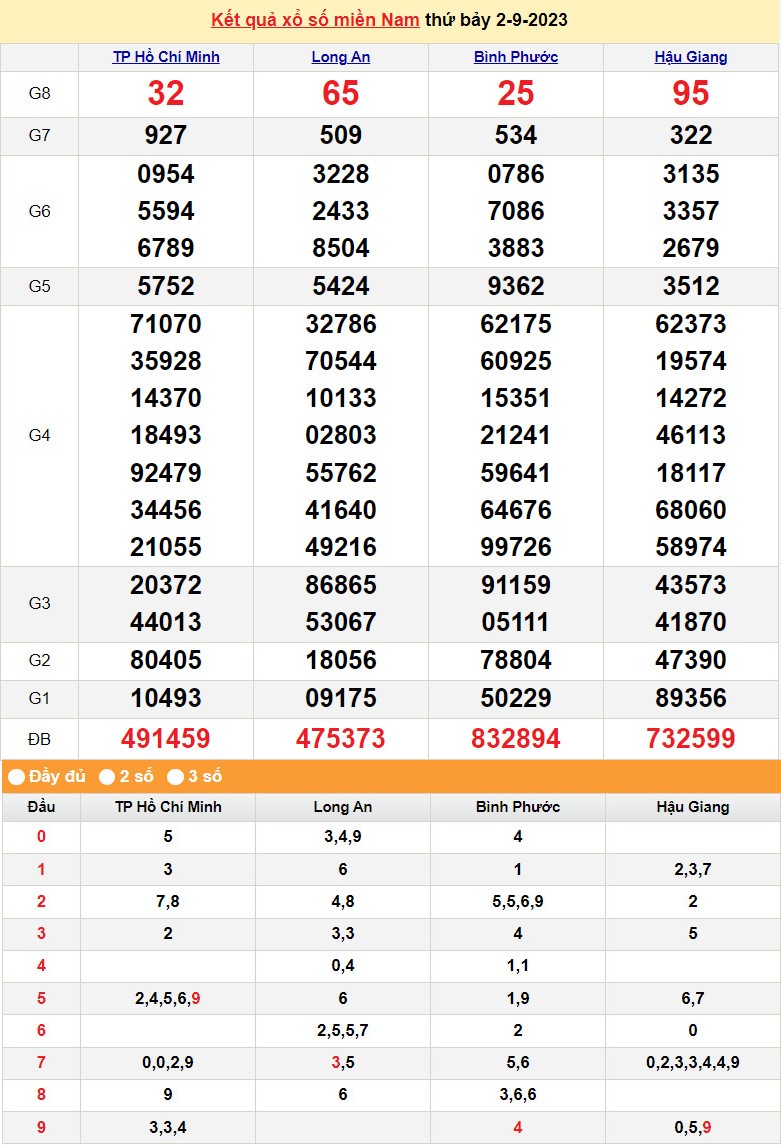Open the underlined Bình Phước province link
Image resolution: width=781 pixels, height=1145 pixels.
516,57
